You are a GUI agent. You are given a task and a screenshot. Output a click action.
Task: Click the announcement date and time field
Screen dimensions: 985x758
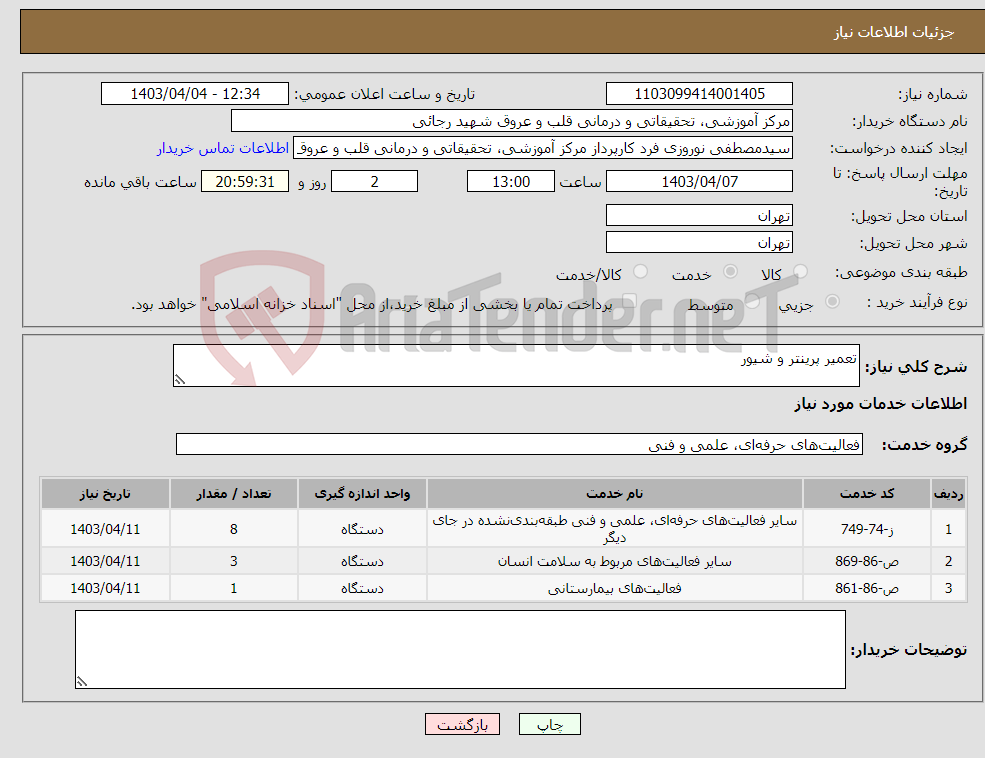195,94
